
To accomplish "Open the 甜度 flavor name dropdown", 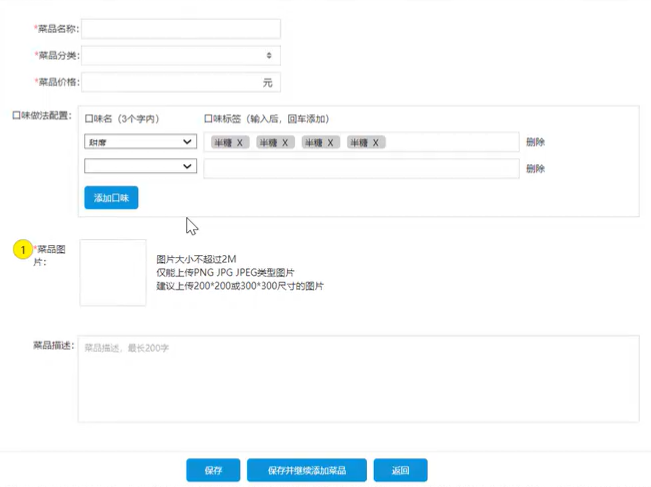I will [x=140, y=142].
